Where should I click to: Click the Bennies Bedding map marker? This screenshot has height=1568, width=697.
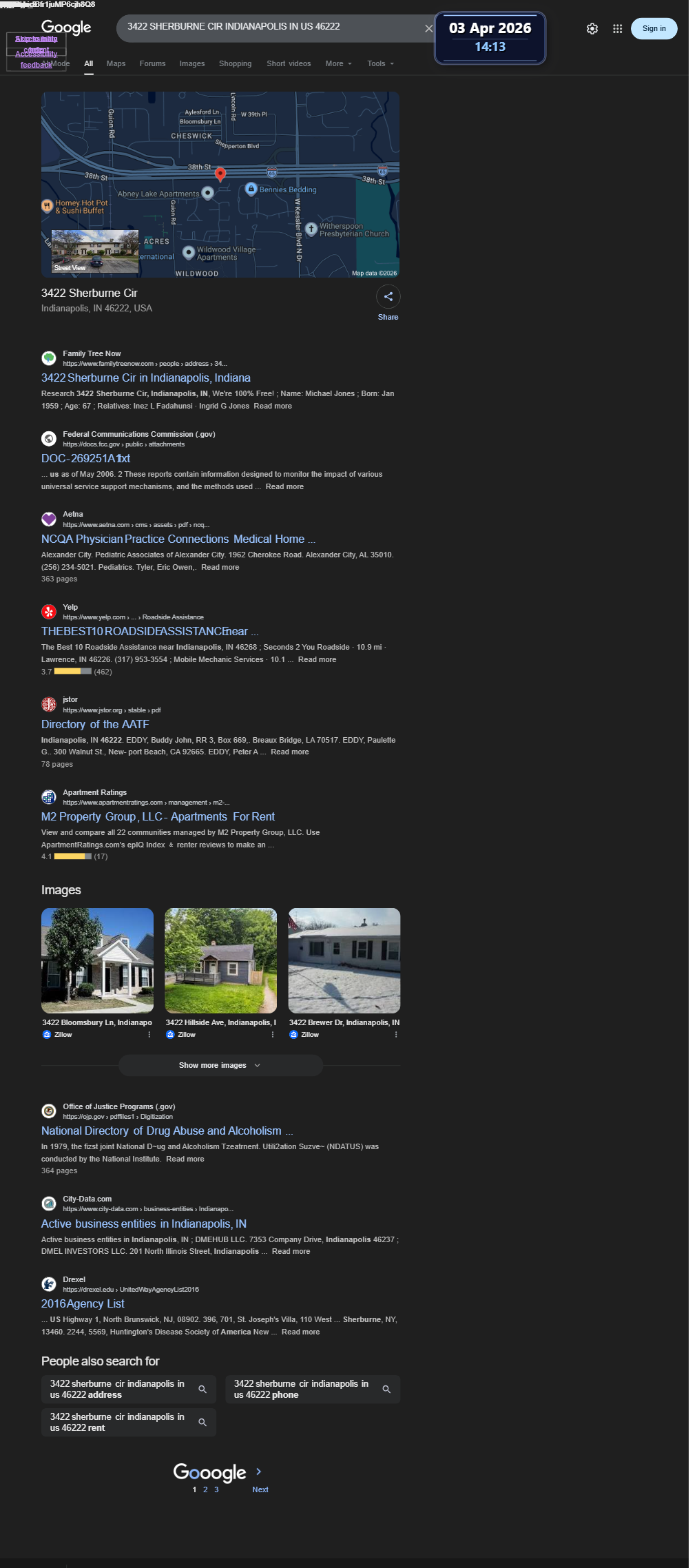tap(251, 189)
